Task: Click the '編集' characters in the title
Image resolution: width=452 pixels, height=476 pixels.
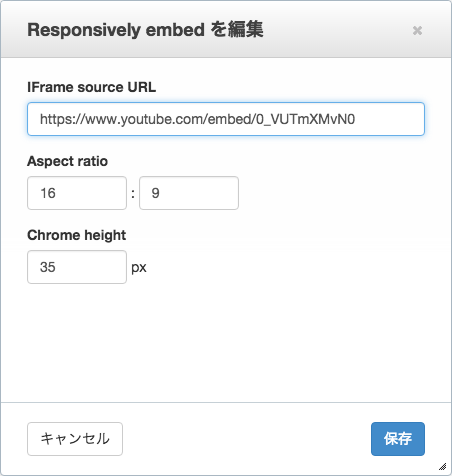Action: tap(246, 30)
